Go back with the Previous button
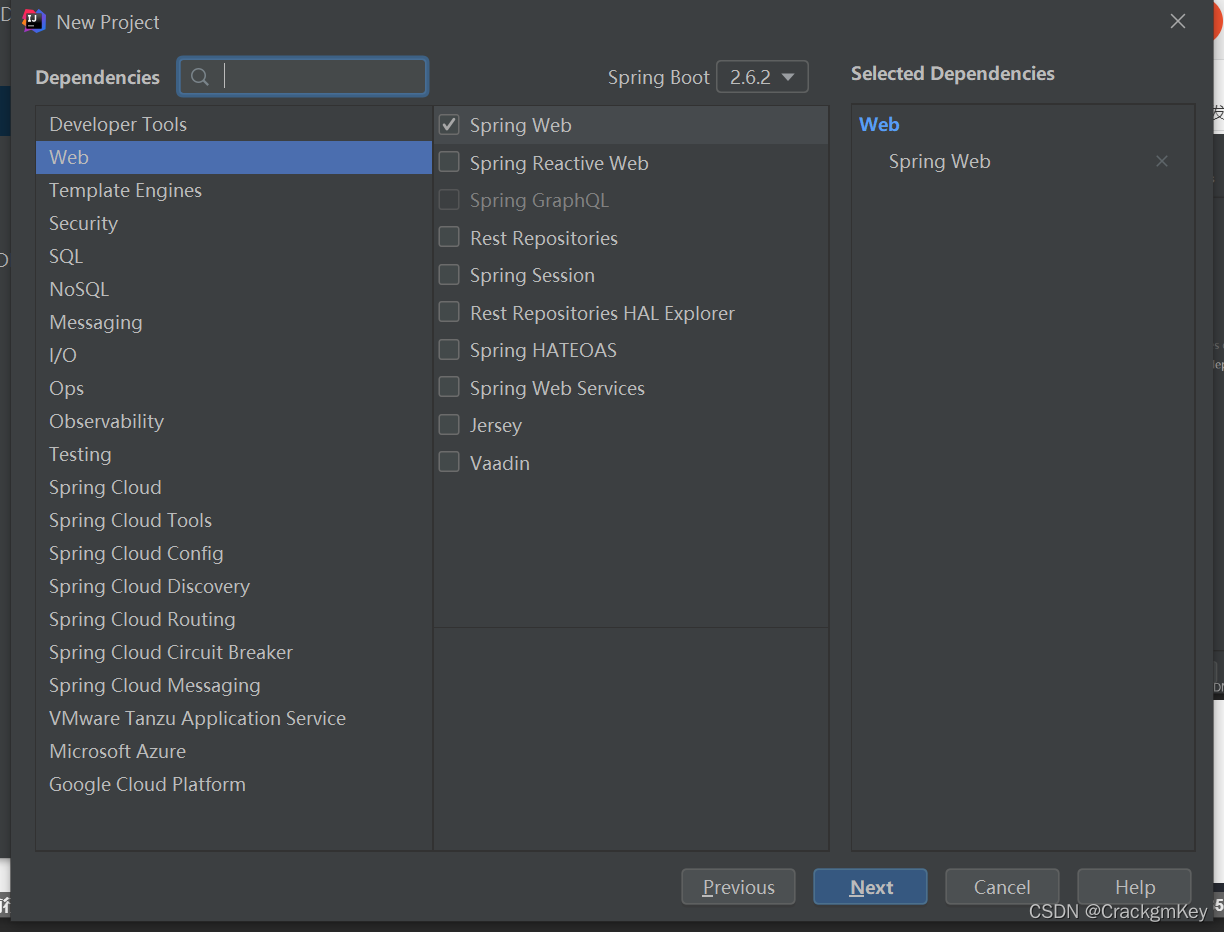1224x932 pixels. click(738, 887)
